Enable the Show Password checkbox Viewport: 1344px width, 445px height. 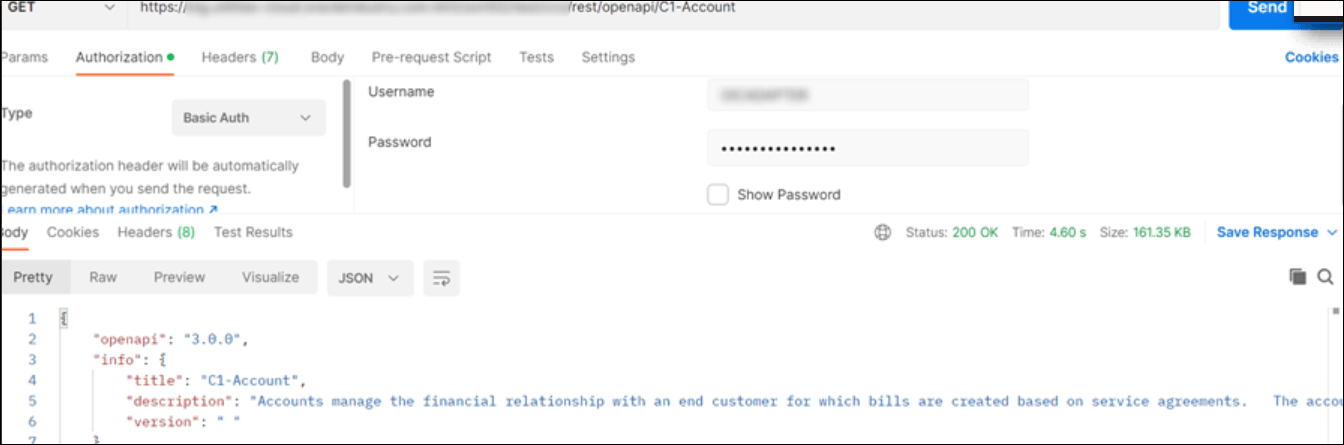[717, 194]
